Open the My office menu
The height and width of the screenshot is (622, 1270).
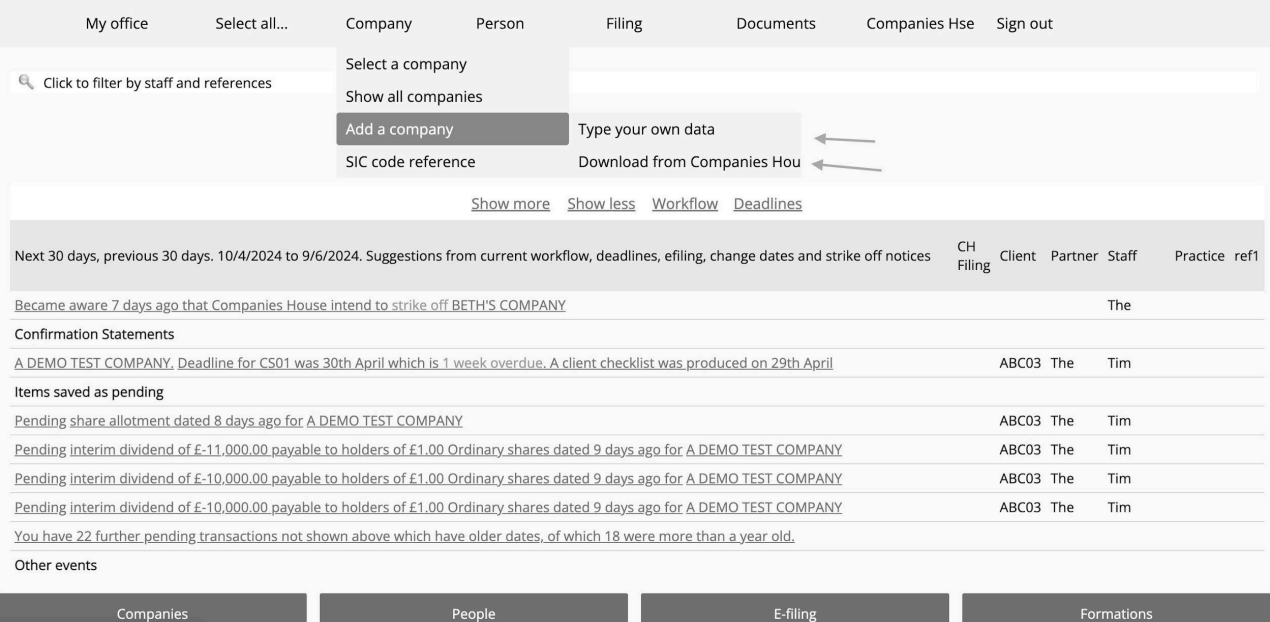[x=117, y=24]
